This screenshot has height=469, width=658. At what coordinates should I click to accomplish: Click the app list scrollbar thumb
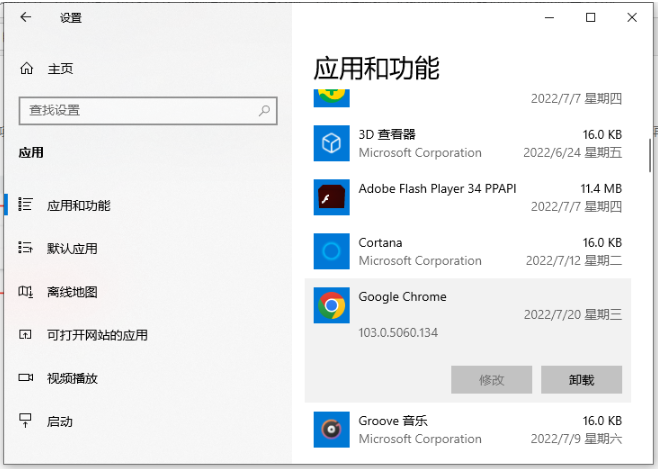point(650,155)
